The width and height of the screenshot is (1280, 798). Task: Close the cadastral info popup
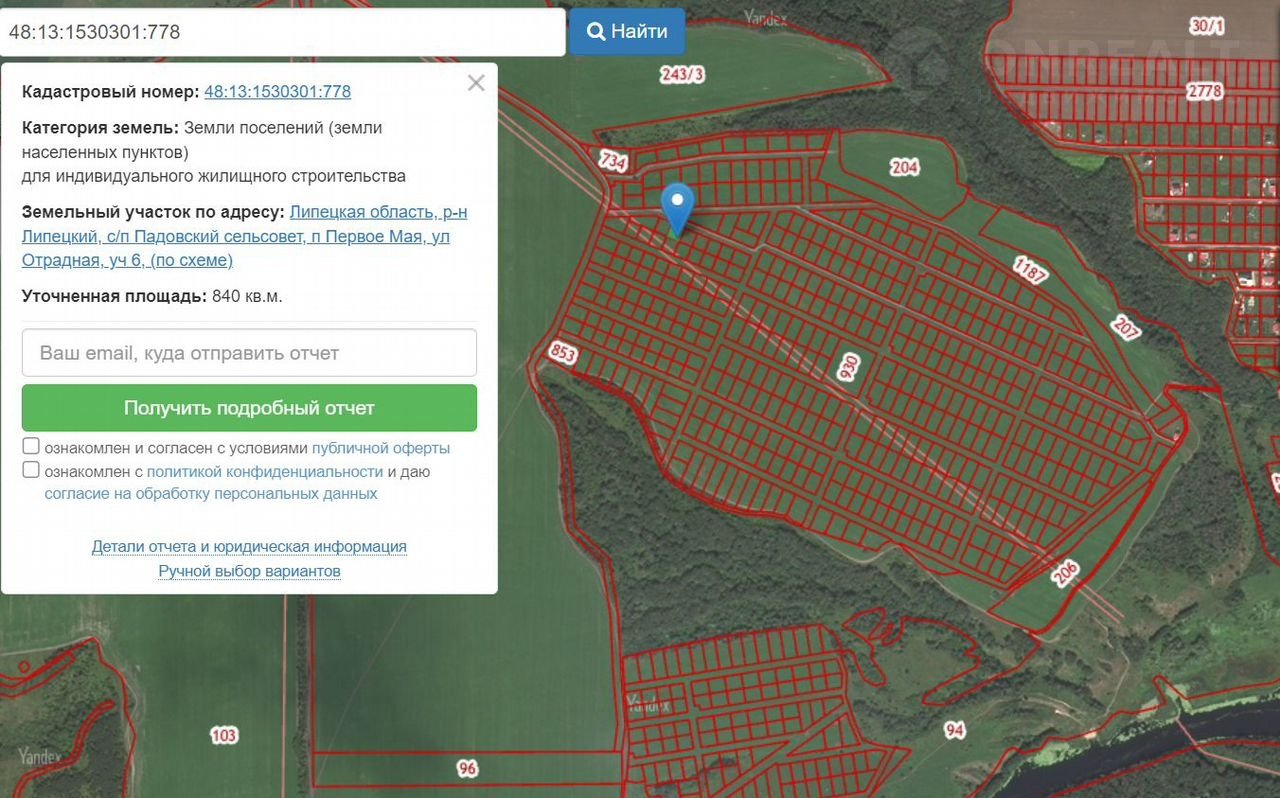(476, 83)
